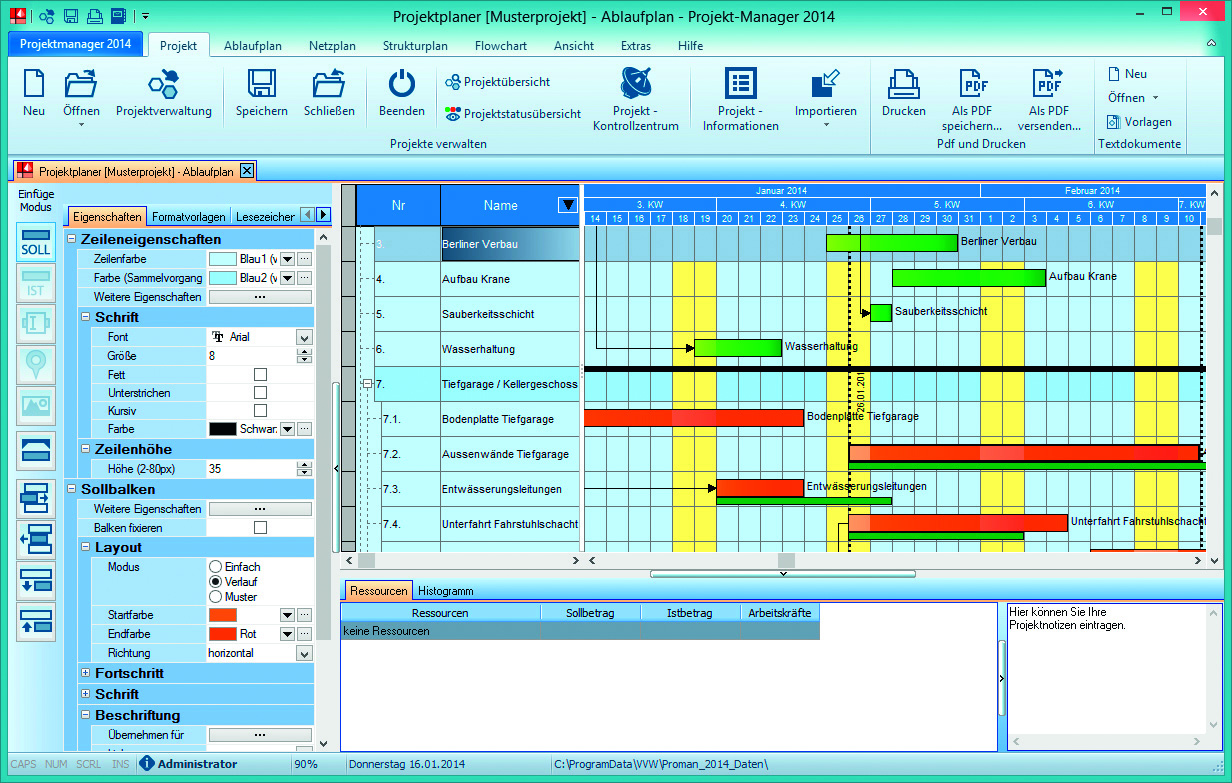The width and height of the screenshot is (1232, 783).
Task: Click the Startfarbe orange color swatch
Action: pos(222,615)
